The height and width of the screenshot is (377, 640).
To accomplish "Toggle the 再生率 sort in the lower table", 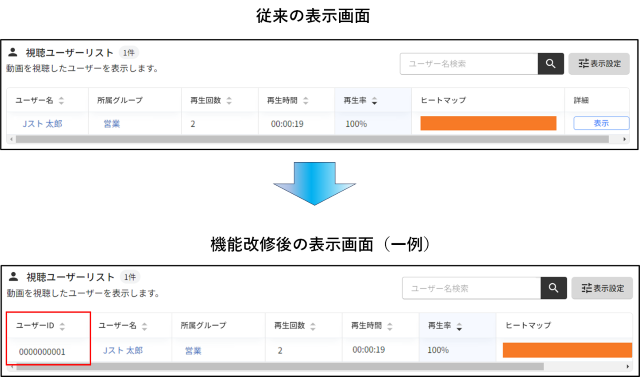I will click(459, 326).
